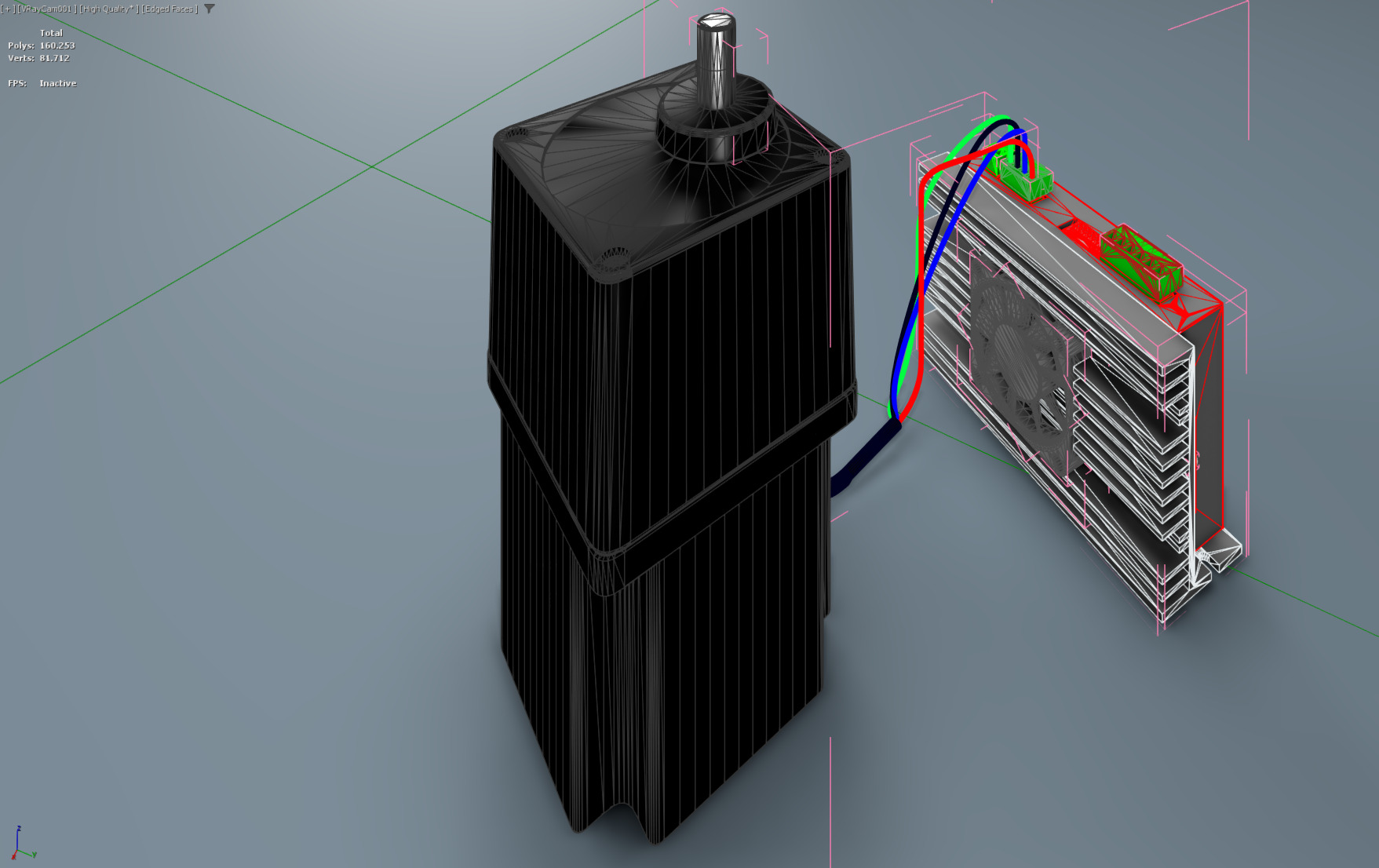Click the Polys: 160.253 statistic
The image size is (1379, 868).
coord(42,46)
